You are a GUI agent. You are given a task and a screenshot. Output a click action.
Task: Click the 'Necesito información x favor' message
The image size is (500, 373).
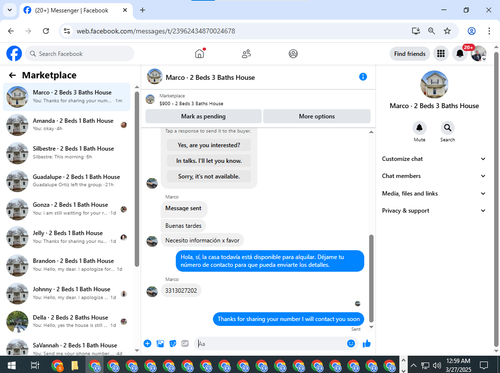[x=202, y=240]
